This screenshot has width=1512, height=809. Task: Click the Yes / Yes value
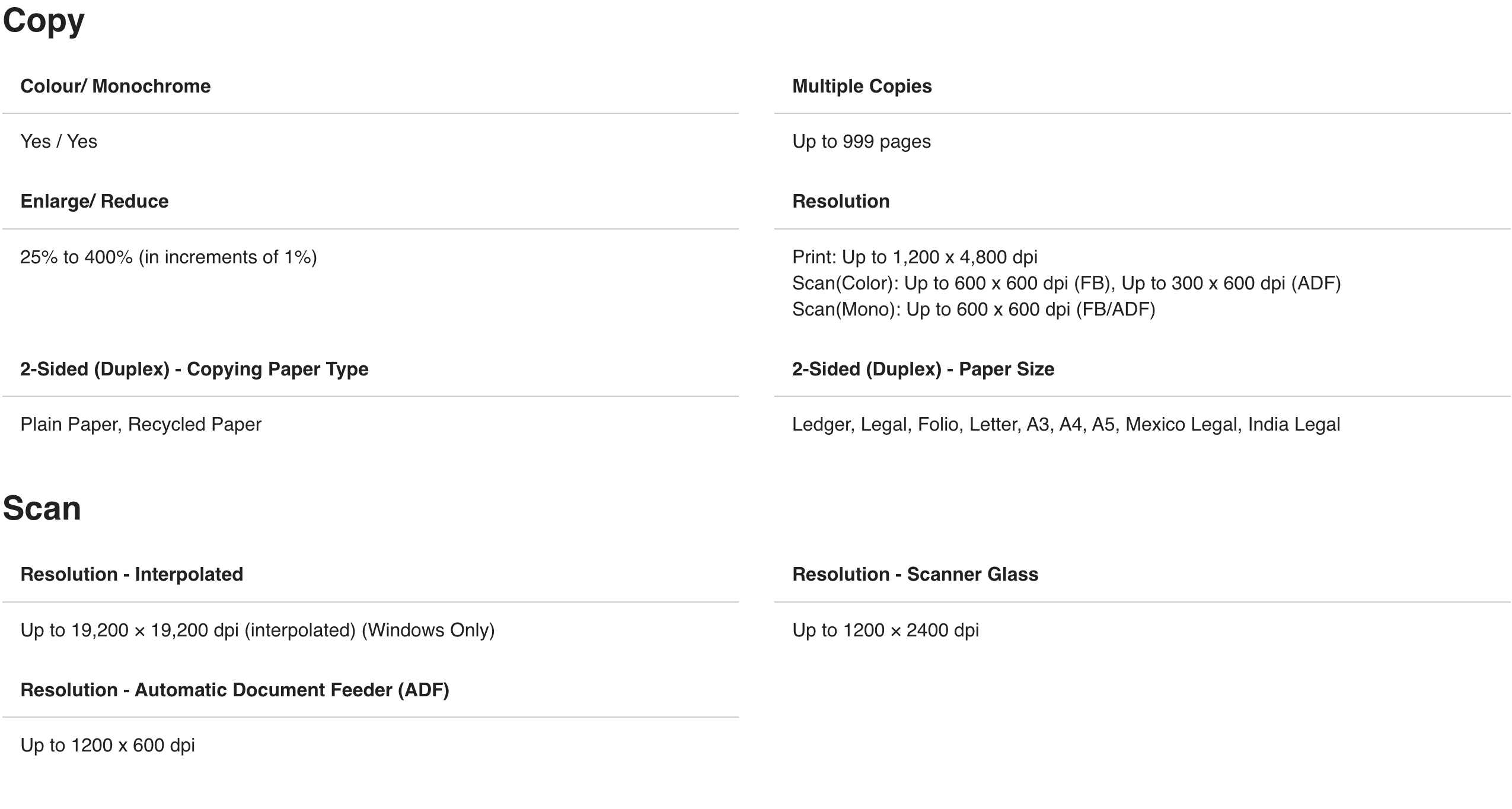pyautogui.click(x=59, y=141)
